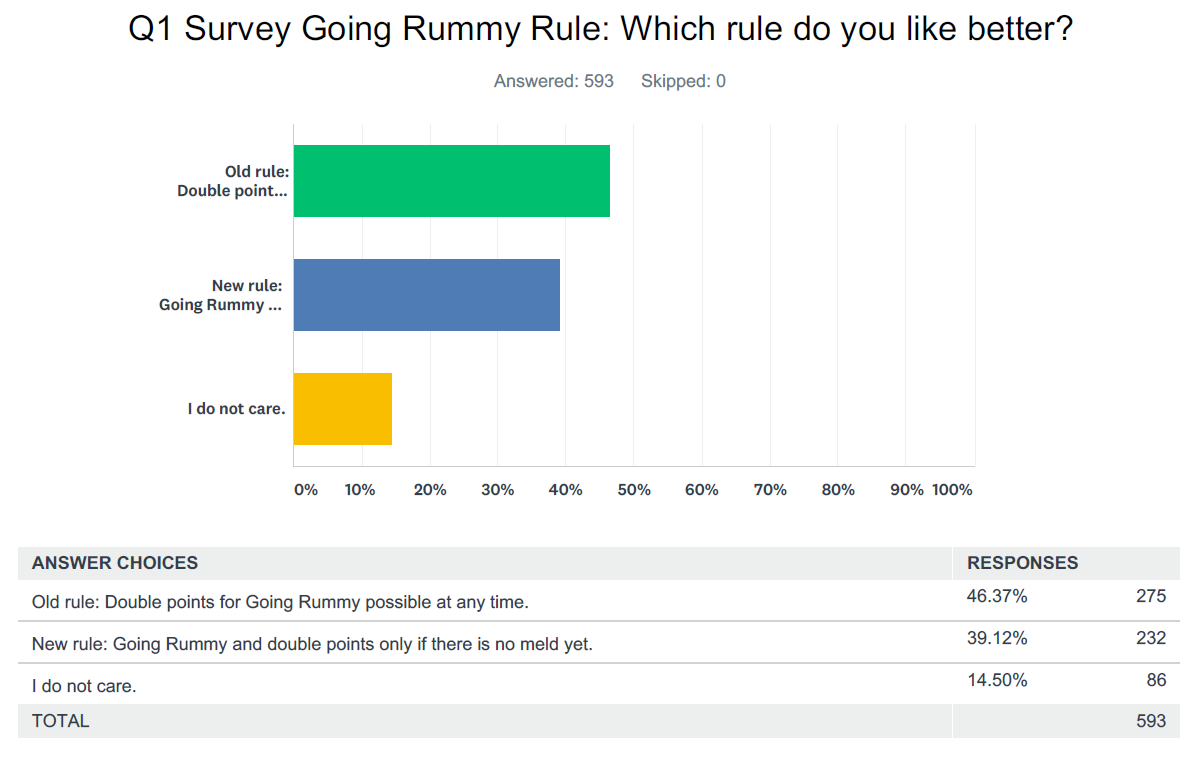The height and width of the screenshot is (758, 1197).
Task: Click the TOTAL row label
Action: tap(60, 721)
